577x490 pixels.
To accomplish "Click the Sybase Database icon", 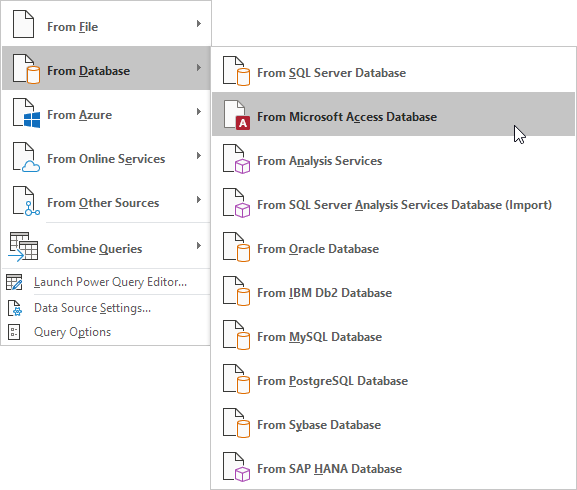I will (x=236, y=423).
